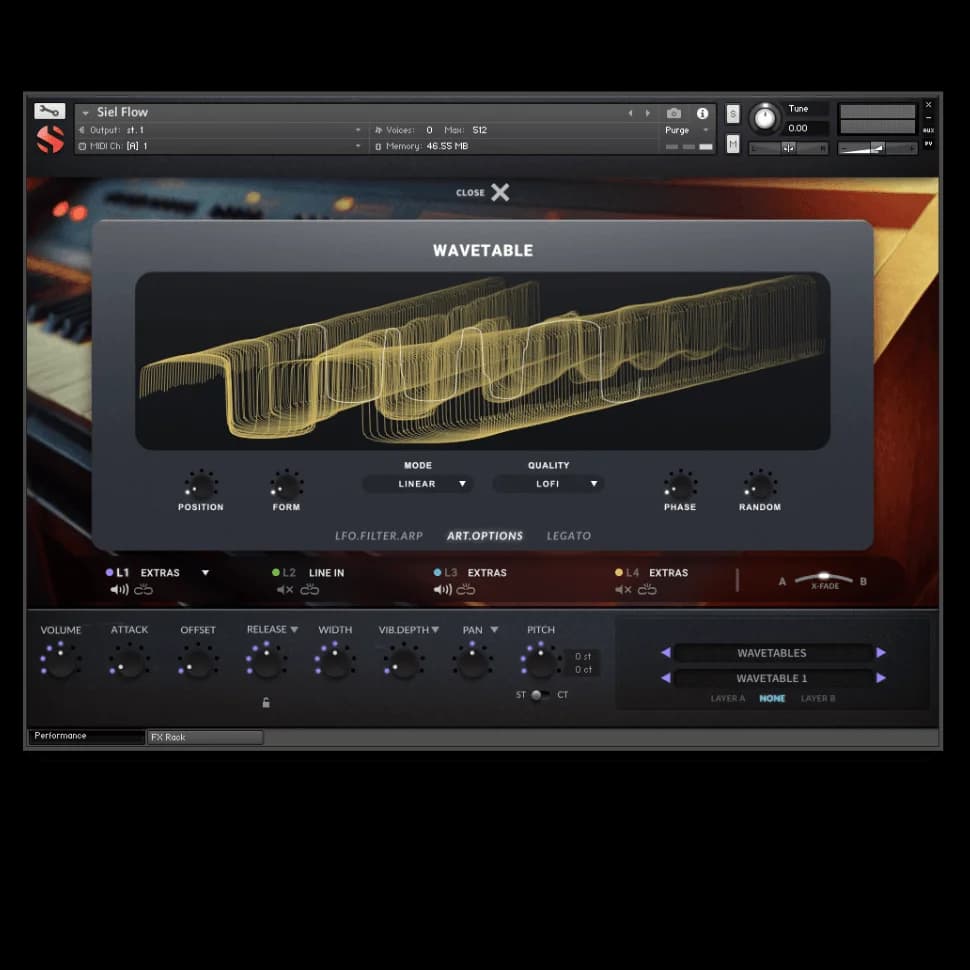Open the Quality dropdown showing LoFi
This screenshot has width=970, height=970.
548,484
